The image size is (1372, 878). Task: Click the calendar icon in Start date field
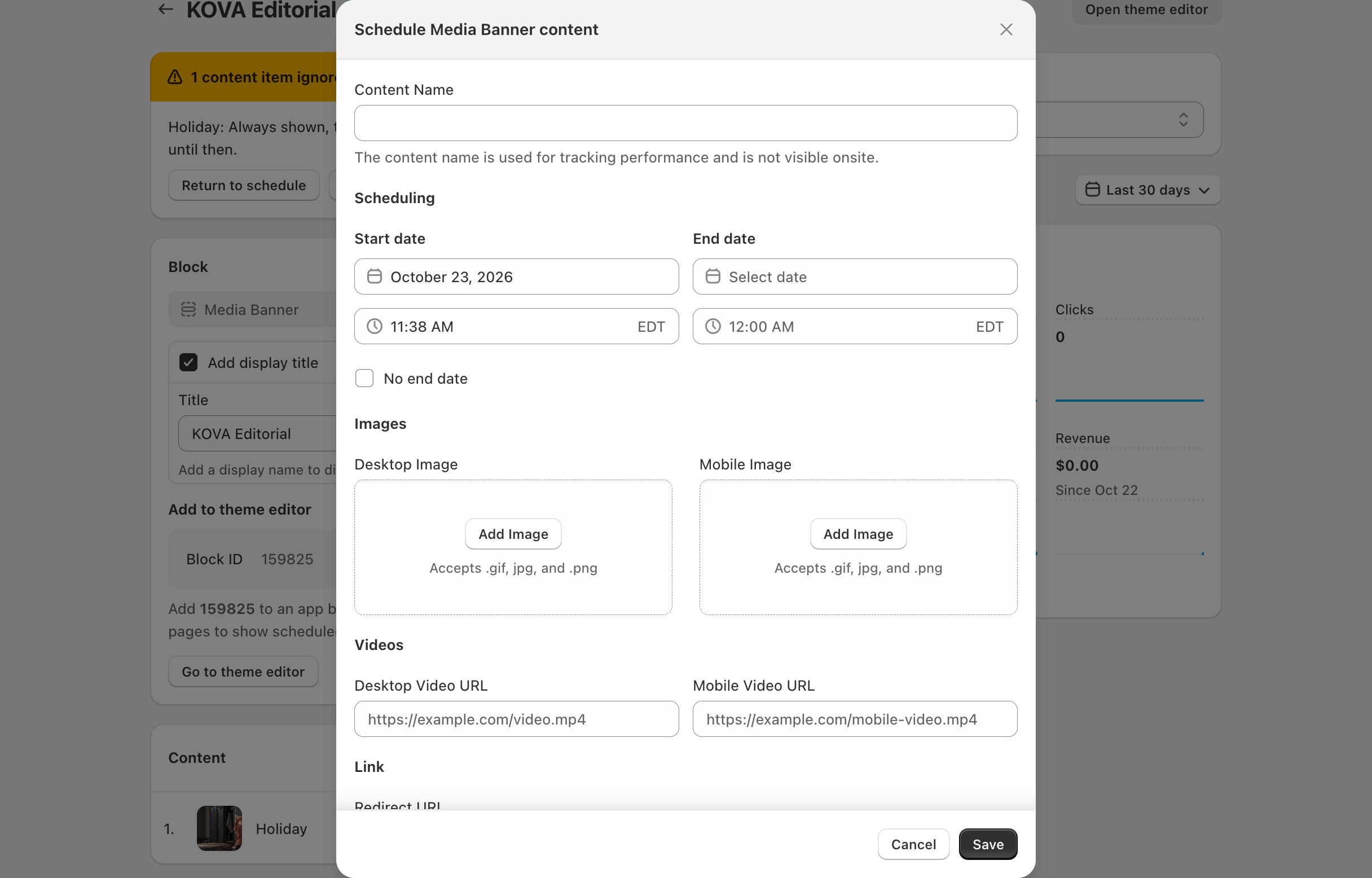pyautogui.click(x=375, y=276)
